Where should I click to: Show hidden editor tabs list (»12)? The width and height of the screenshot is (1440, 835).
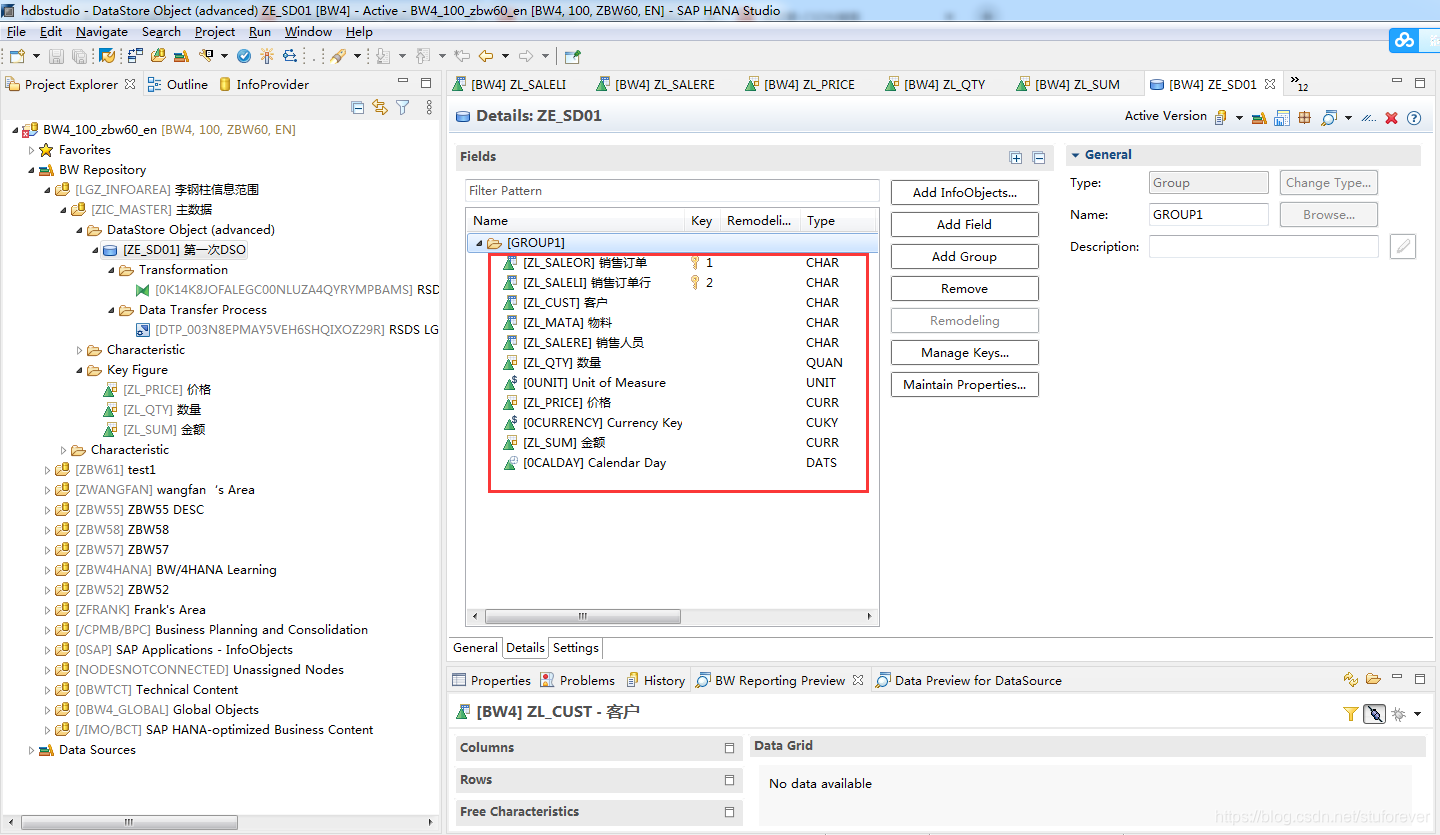[1299, 84]
